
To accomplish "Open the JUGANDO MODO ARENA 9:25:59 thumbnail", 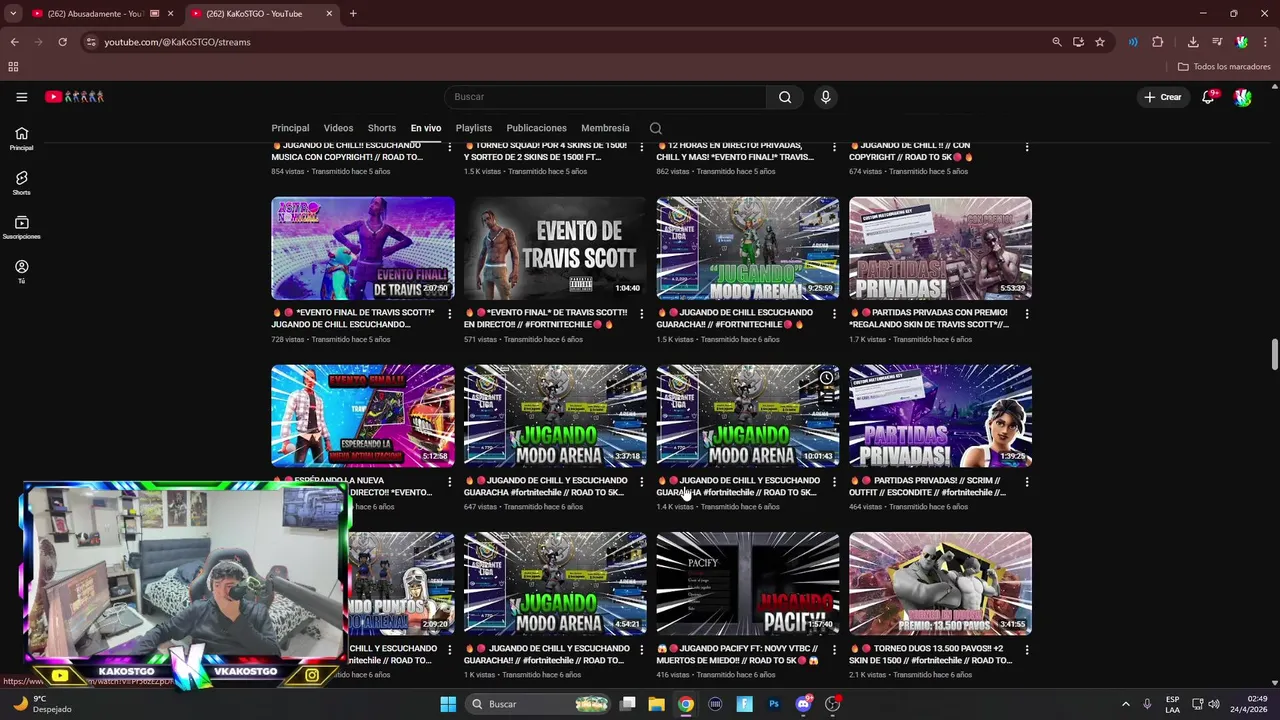I will [x=748, y=248].
